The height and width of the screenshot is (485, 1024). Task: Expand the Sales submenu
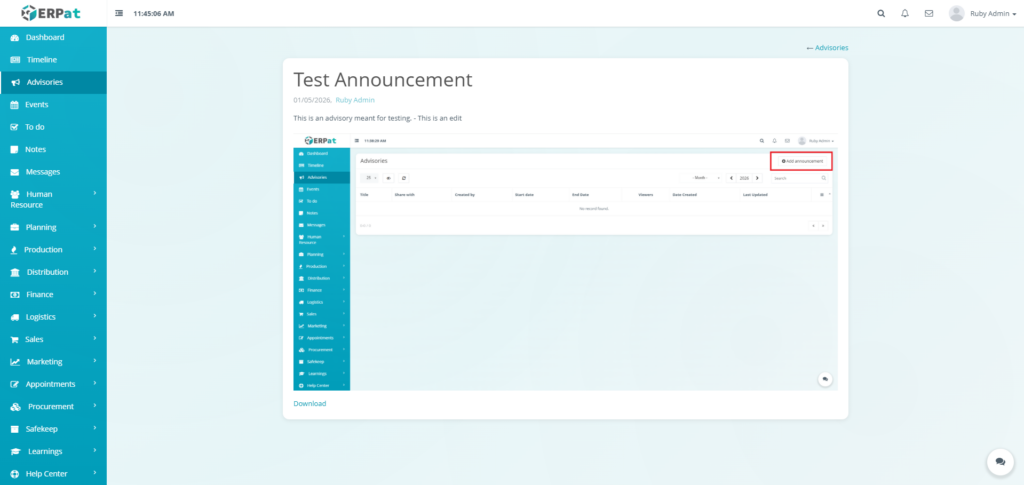(95, 338)
